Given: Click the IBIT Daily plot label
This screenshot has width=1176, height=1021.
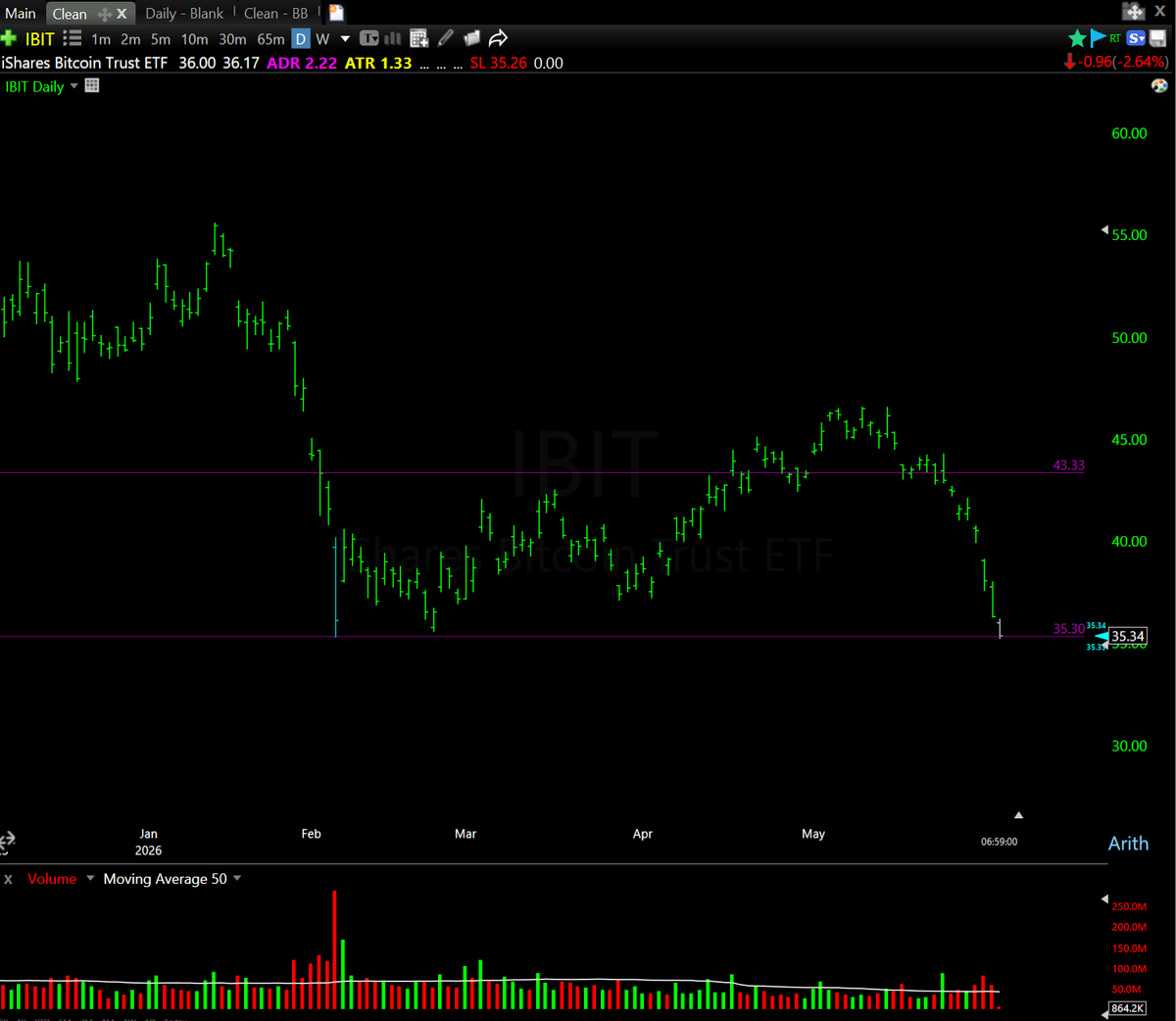Looking at the screenshot, I should [34, 86].
